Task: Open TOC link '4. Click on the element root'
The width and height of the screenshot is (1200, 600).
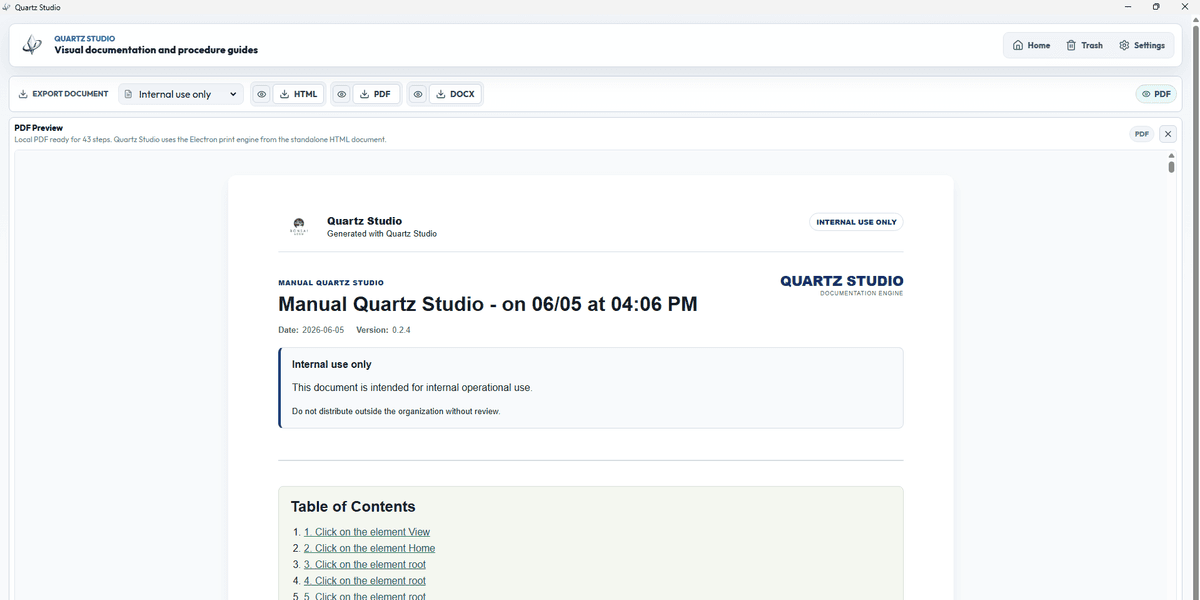Action: tap(365, 580)
